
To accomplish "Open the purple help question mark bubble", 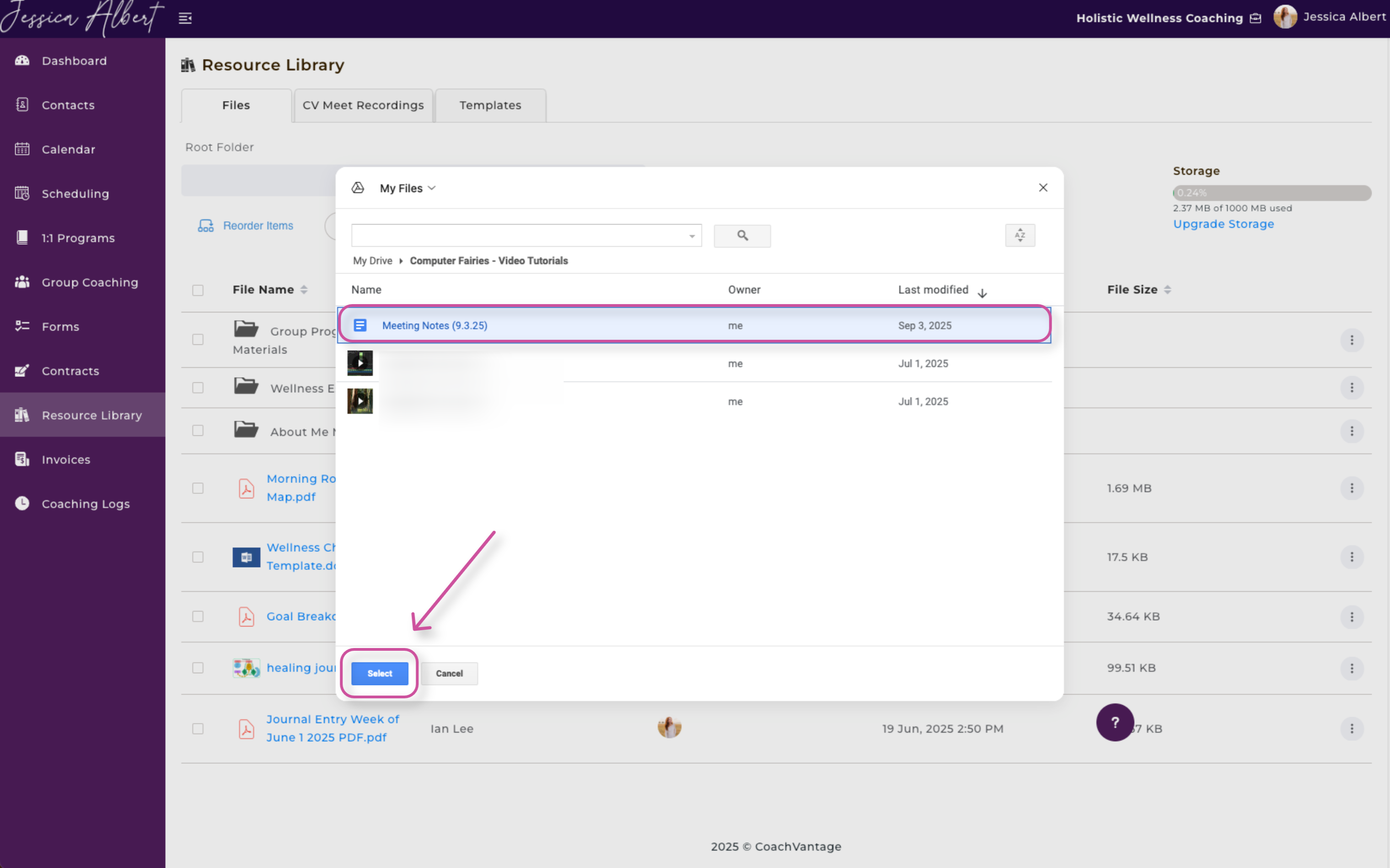I will coord(1114,722).
